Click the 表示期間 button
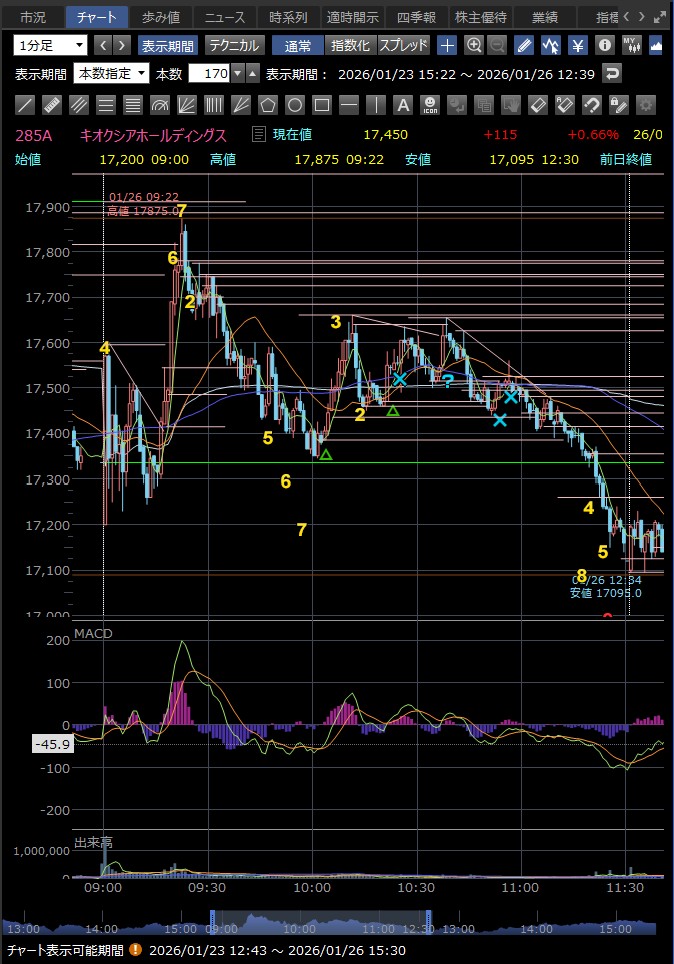Screen dimensions: 674x964 tap(167, 45)
